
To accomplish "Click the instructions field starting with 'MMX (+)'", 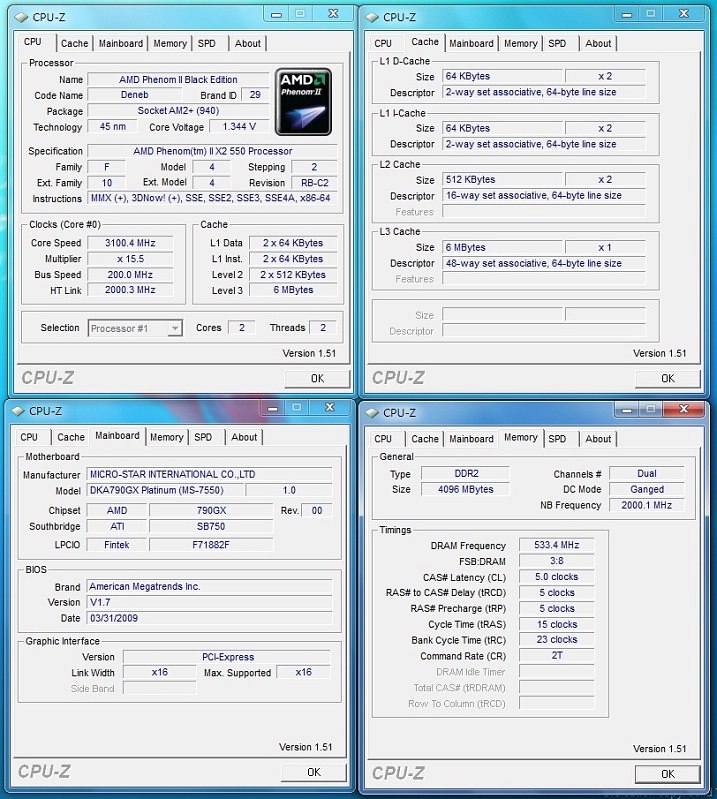I will pos(213,198).
